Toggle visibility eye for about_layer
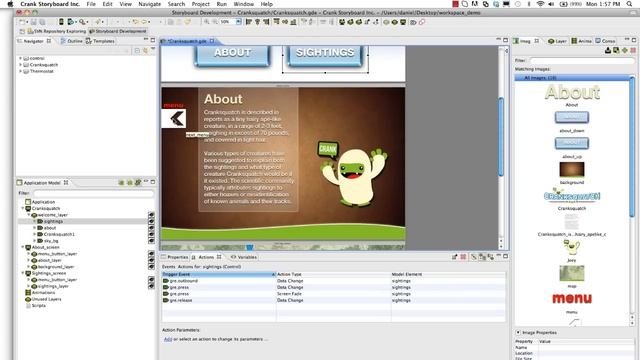Viewport: 640px width, 360px height. [x=151, y=260]
